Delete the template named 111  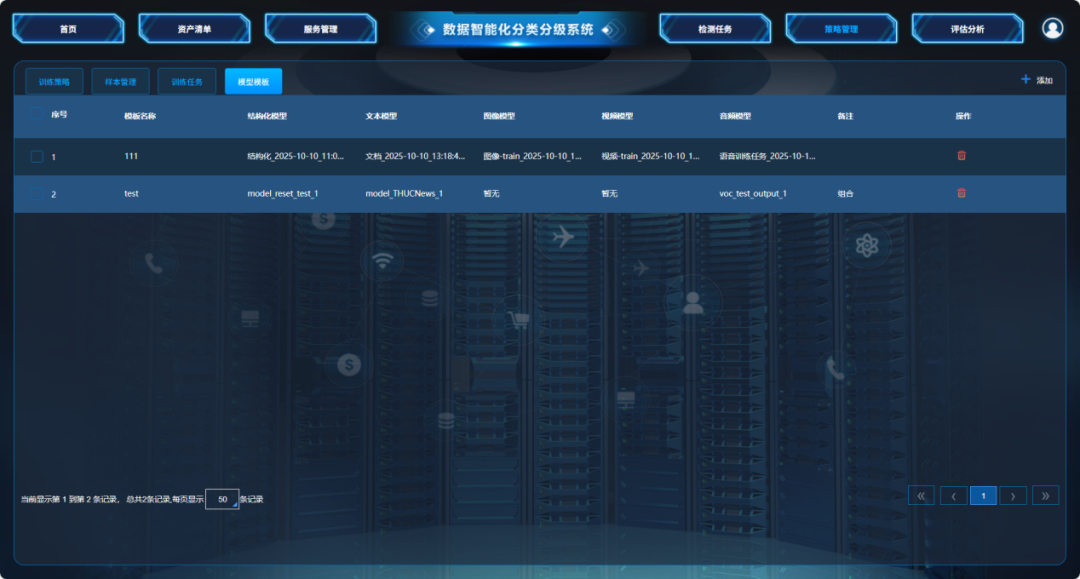(961, 156)
